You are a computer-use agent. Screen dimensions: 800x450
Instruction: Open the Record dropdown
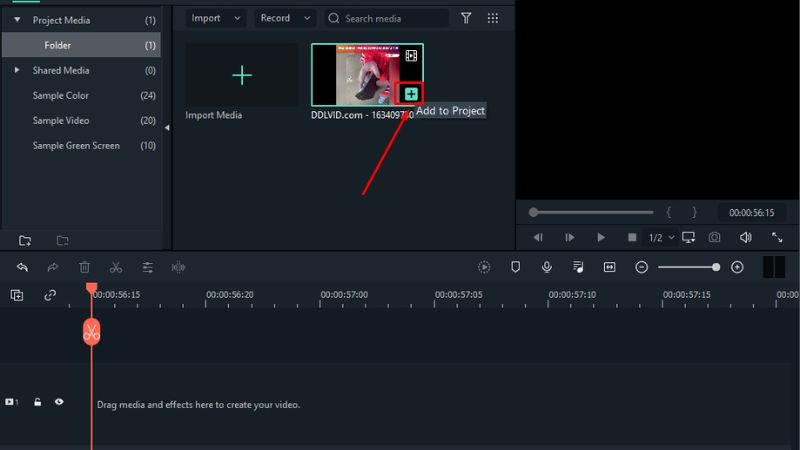click(284, 18)
